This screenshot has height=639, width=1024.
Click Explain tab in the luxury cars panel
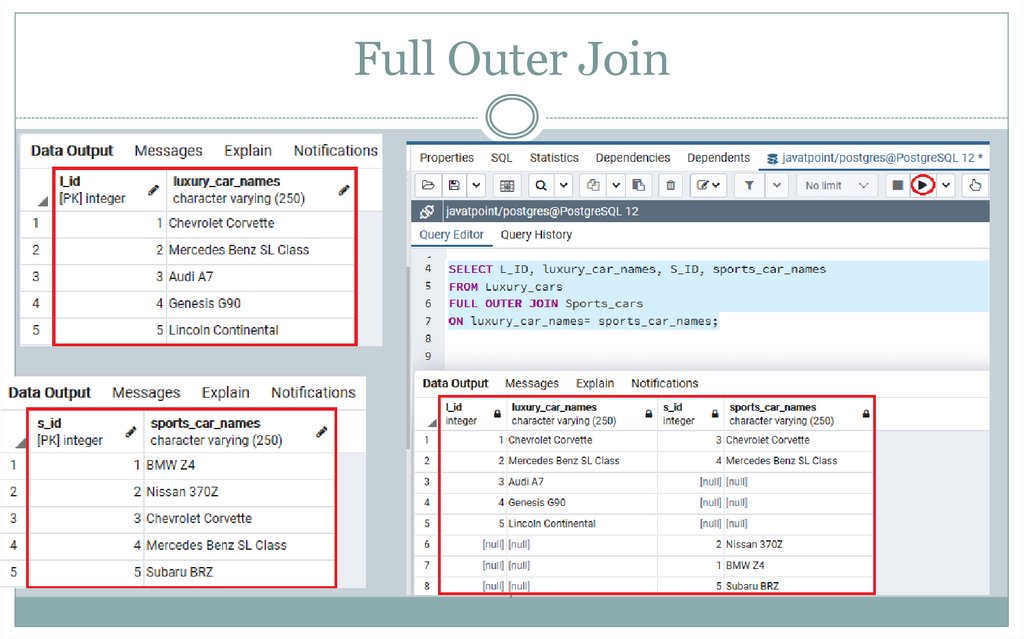tap(248, 151)
